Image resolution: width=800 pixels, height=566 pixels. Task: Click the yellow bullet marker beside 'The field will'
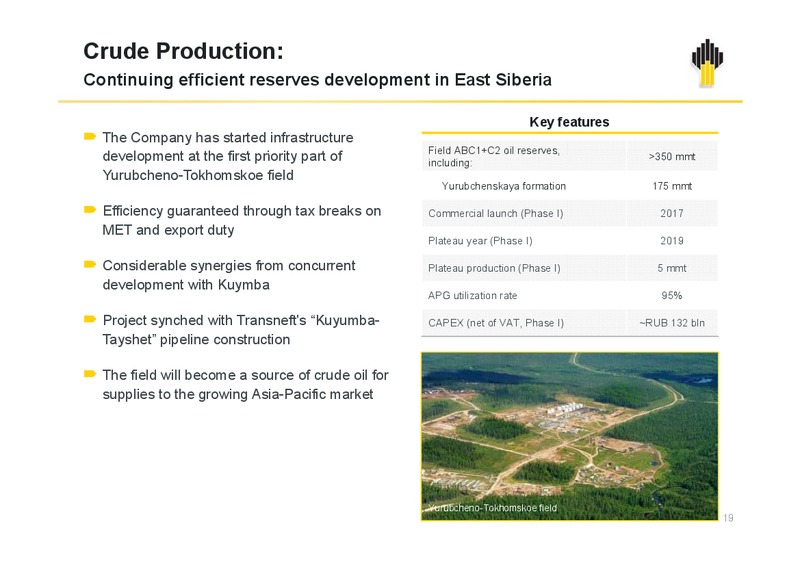90,374
